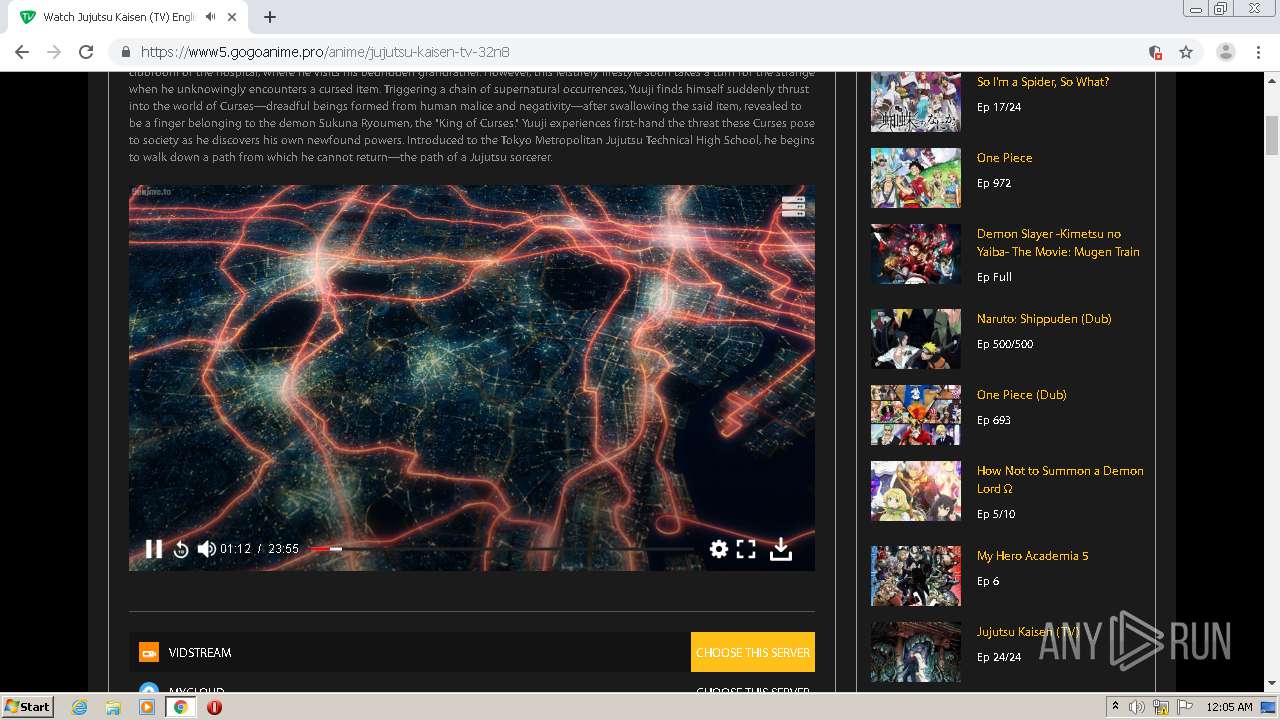Open the first One Piece link
This screenshot has width=1280, height=720.
[x=1004, y=158]
